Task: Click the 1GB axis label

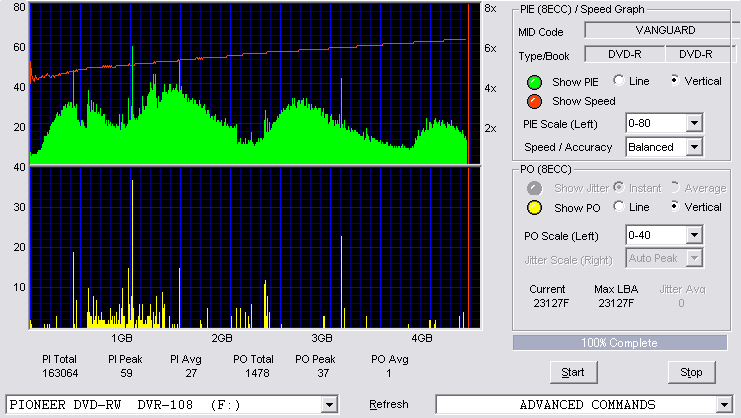Action: click(x=122, y=338)
